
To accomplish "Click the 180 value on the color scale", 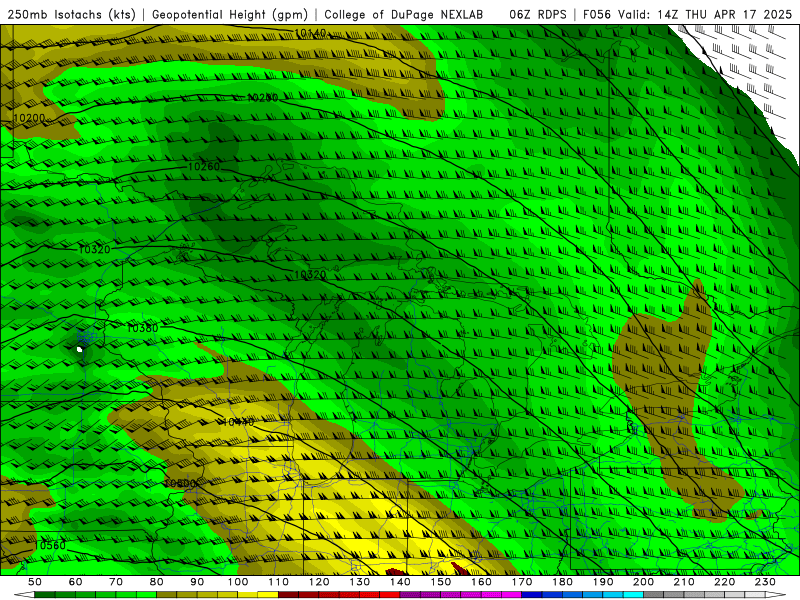I will pyautogui.click(x=562, y=582).
